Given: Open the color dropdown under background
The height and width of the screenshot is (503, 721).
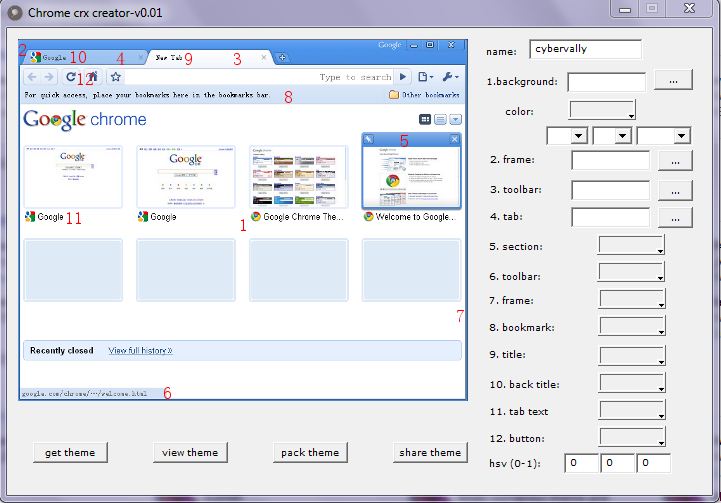Looking at the screenshot, I should point(602,110).
